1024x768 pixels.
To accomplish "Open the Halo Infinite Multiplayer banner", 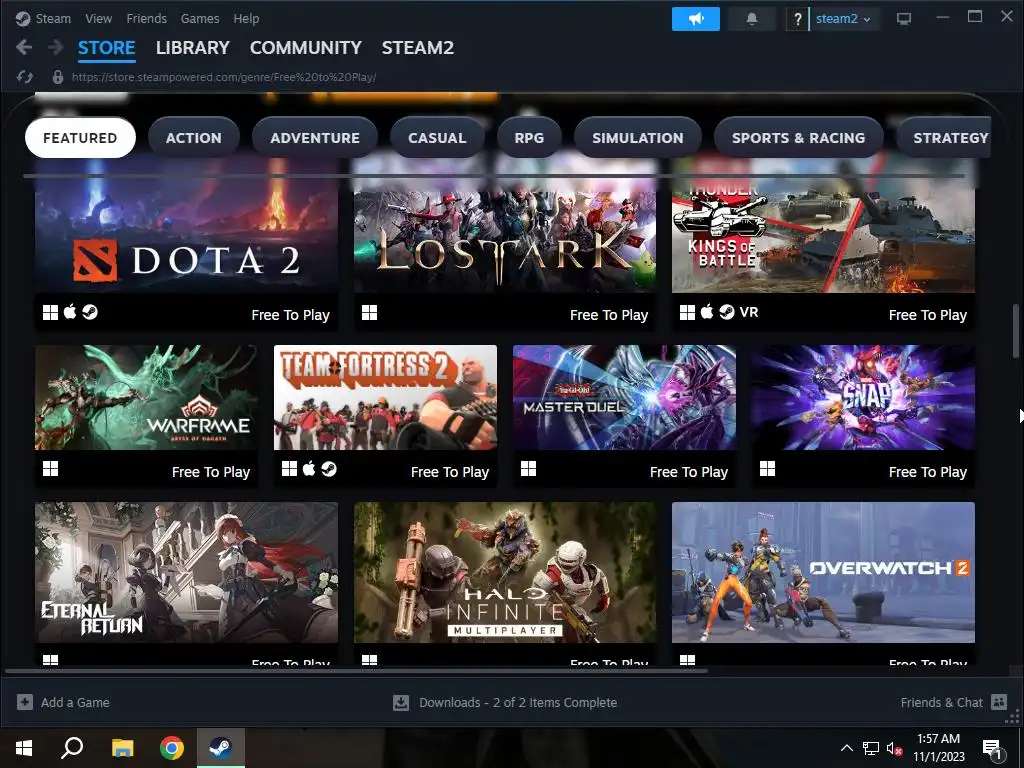I will (505, 572).
